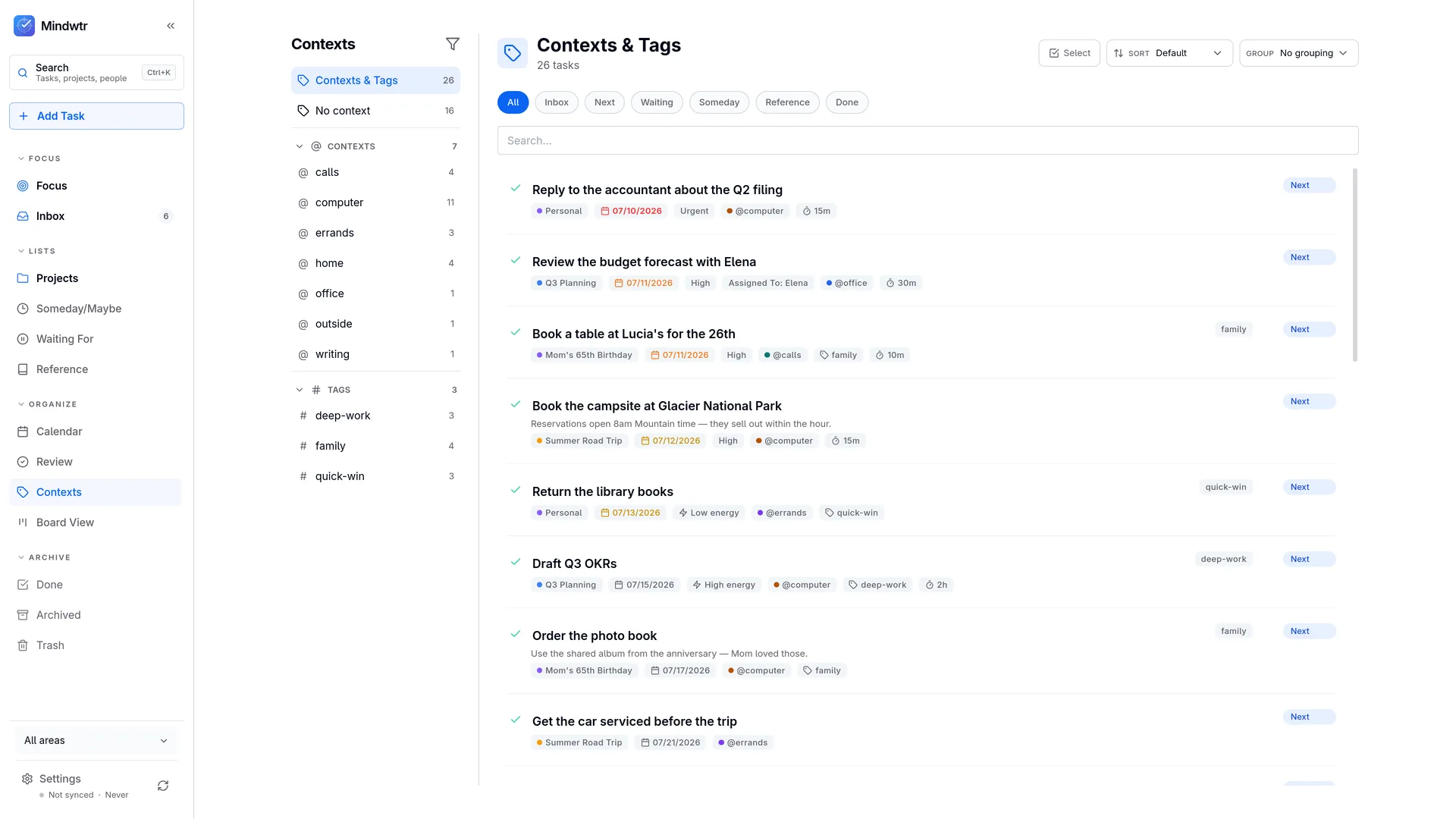Mark 'Reply to the accountant' task complete

(516, 188)
